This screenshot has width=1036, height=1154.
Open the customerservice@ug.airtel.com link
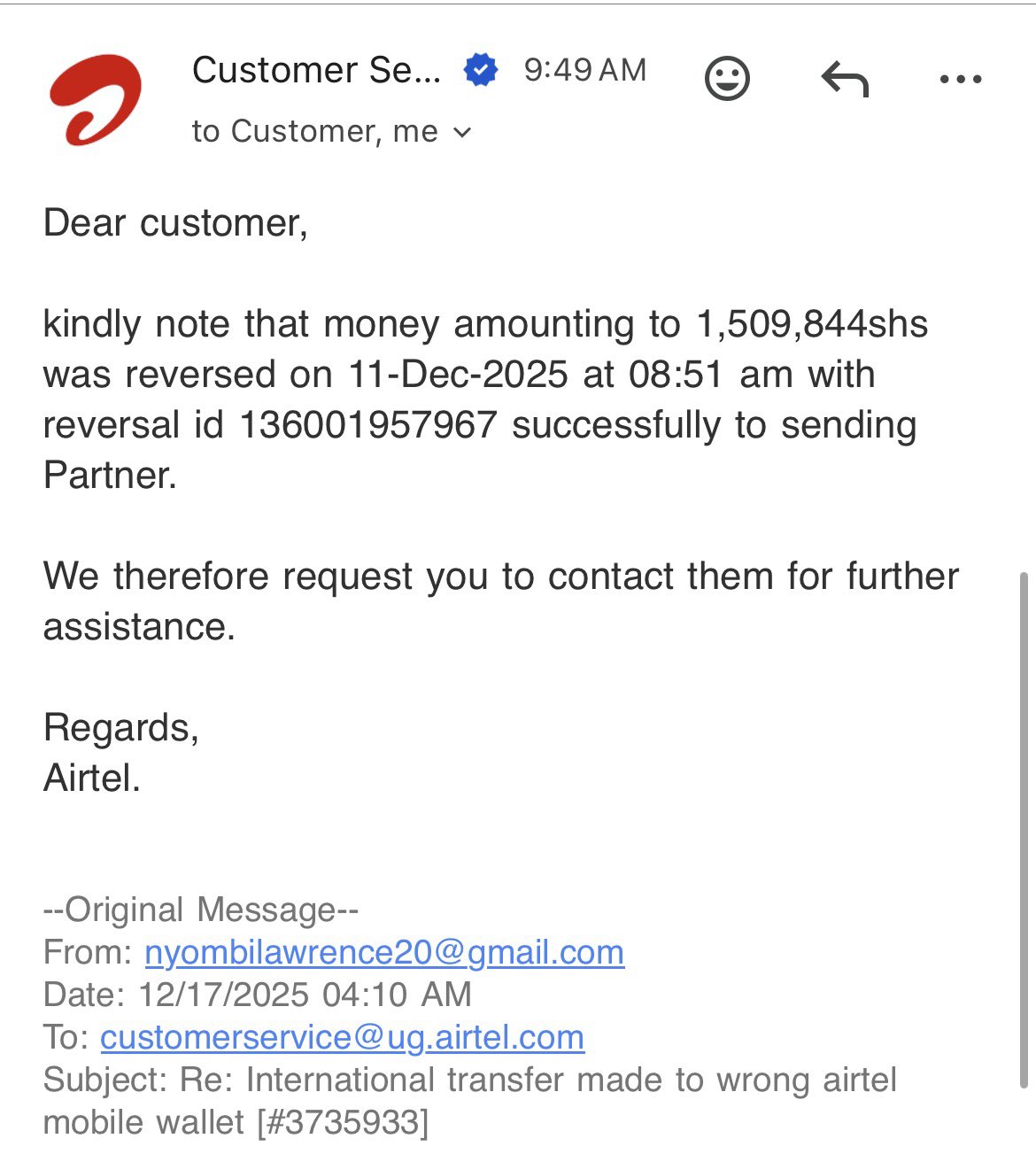(x=342, y=1037)
